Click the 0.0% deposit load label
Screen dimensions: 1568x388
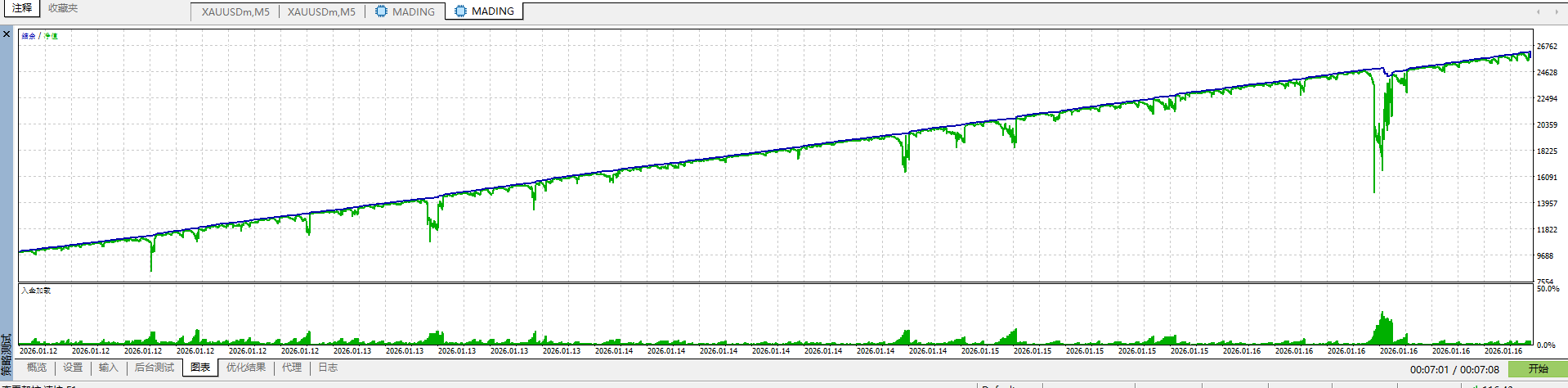[x=1546, y=345]
